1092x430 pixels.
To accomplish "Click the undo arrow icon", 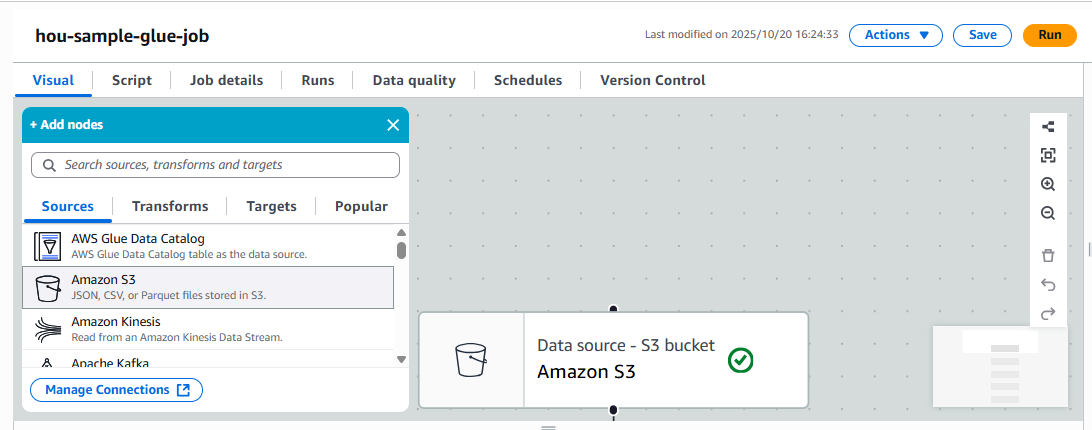I will (x=1048, y=285).
